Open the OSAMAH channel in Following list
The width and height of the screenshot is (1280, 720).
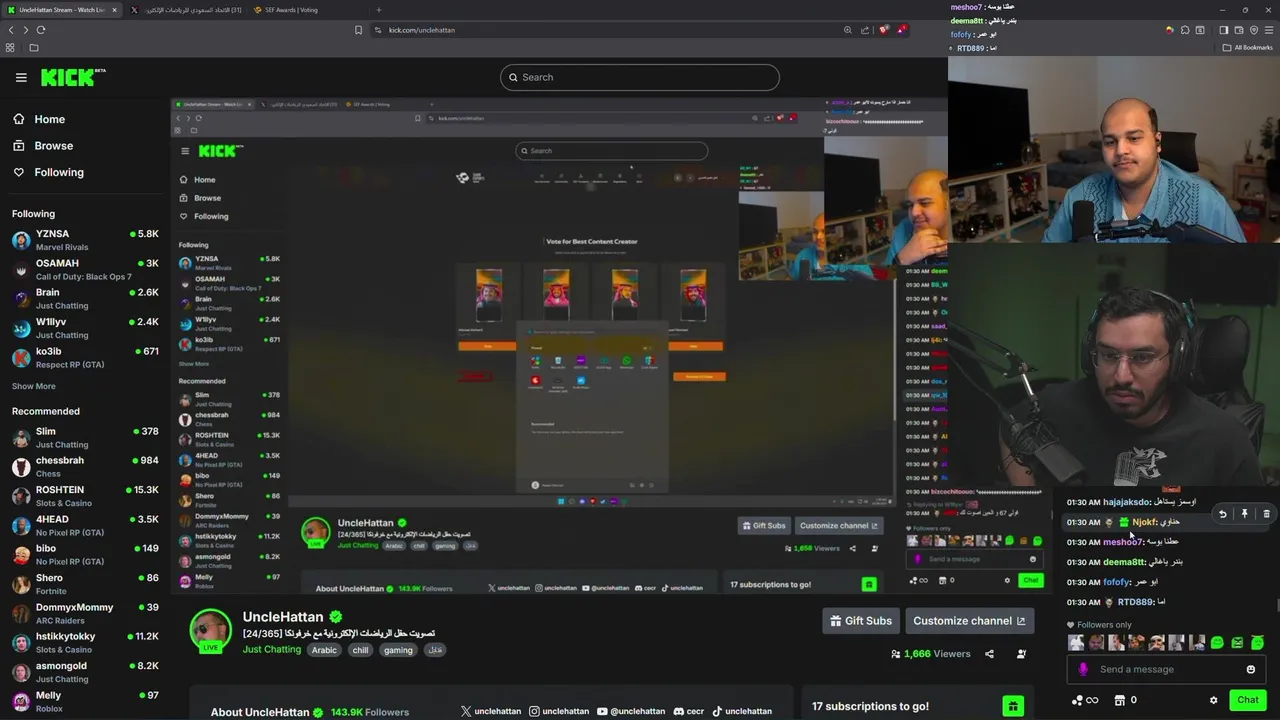85,269
